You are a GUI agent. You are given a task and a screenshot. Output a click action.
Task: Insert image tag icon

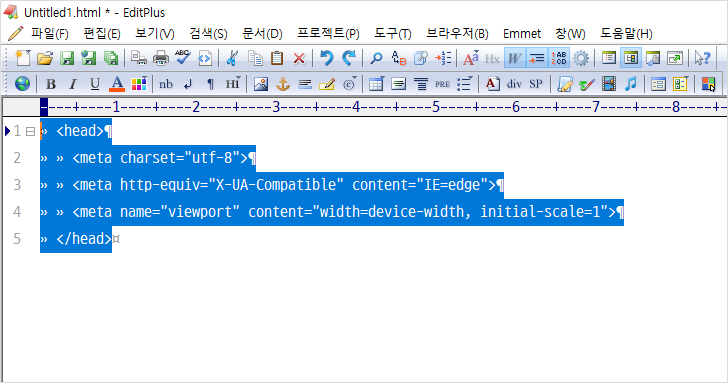tap(261, 84)
